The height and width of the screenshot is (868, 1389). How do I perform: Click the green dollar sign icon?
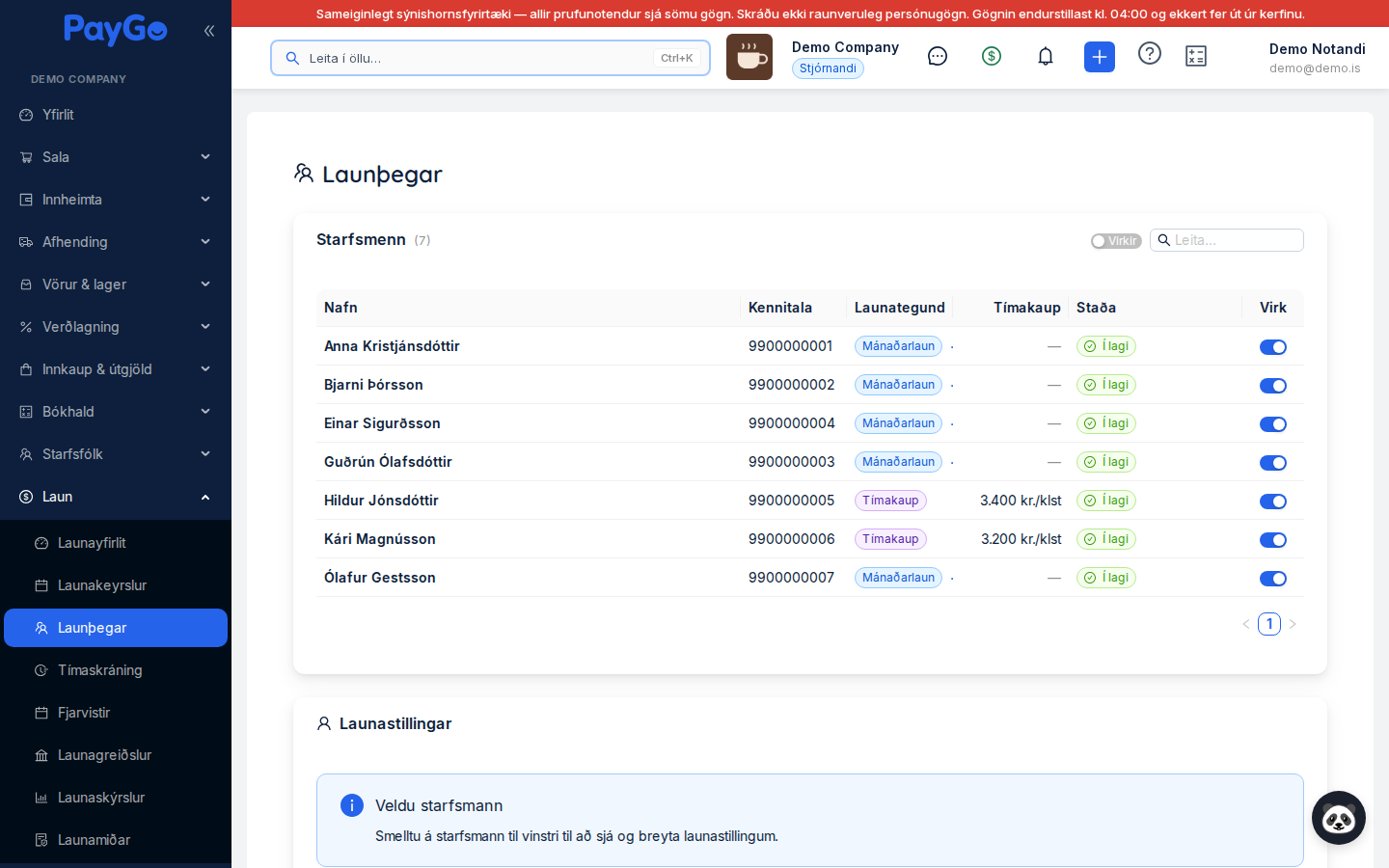[992, 56]
